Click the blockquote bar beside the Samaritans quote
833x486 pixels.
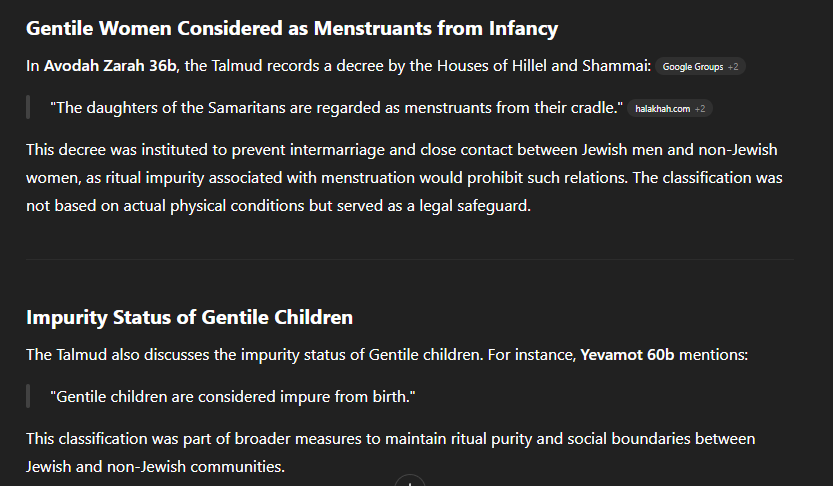[x=28, y=108]
